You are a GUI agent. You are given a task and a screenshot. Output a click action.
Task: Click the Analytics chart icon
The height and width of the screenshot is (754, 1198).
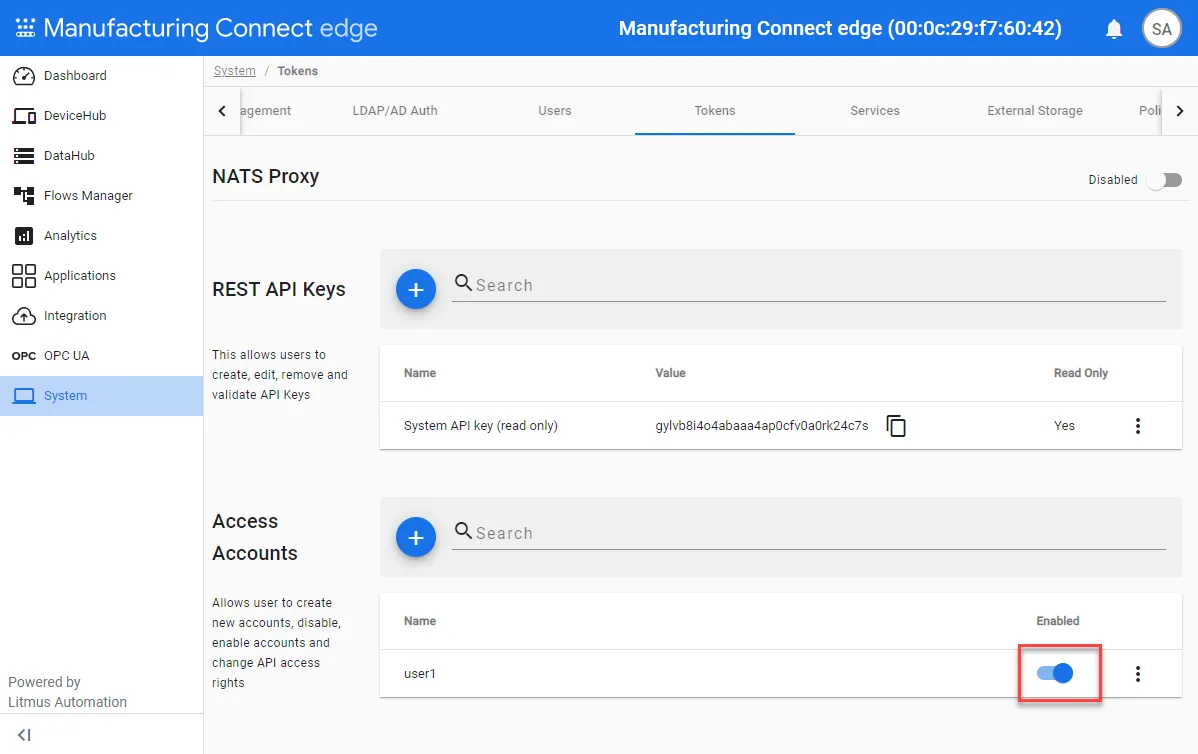[24, 235]
